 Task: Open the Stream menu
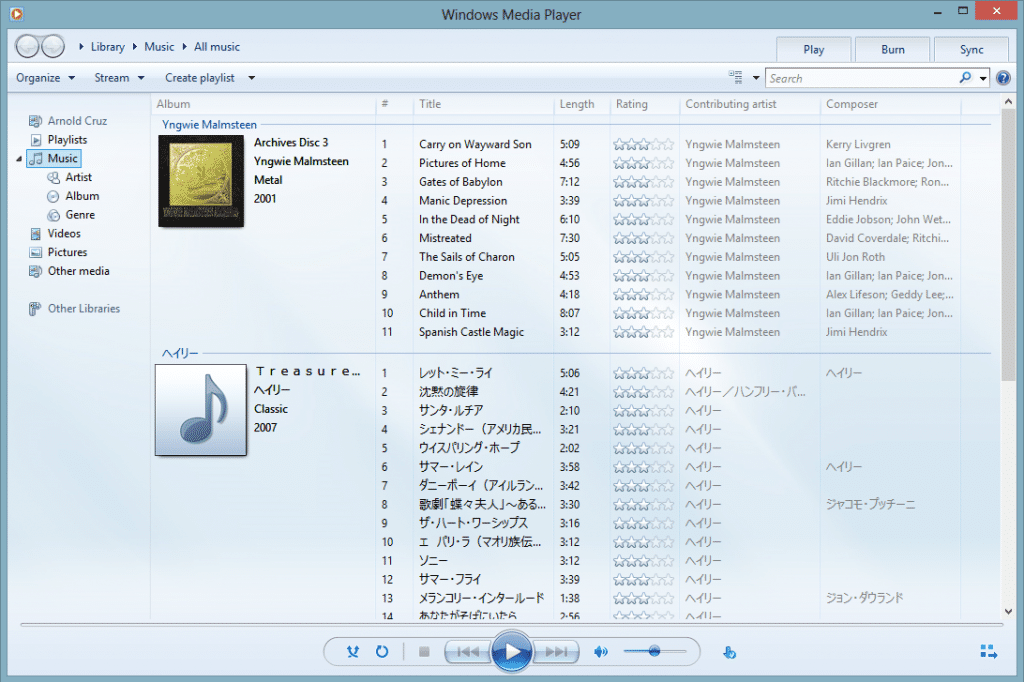click(119, 78)
